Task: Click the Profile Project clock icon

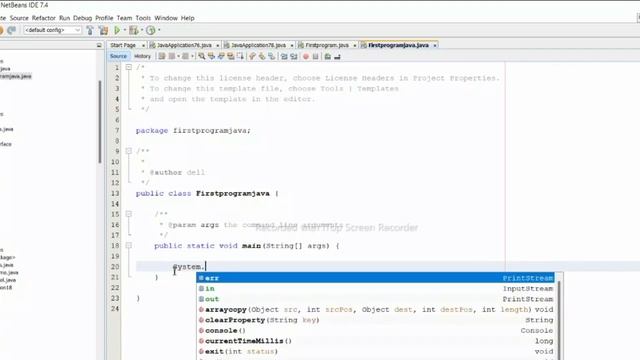Action: click(x=151, y=30)
